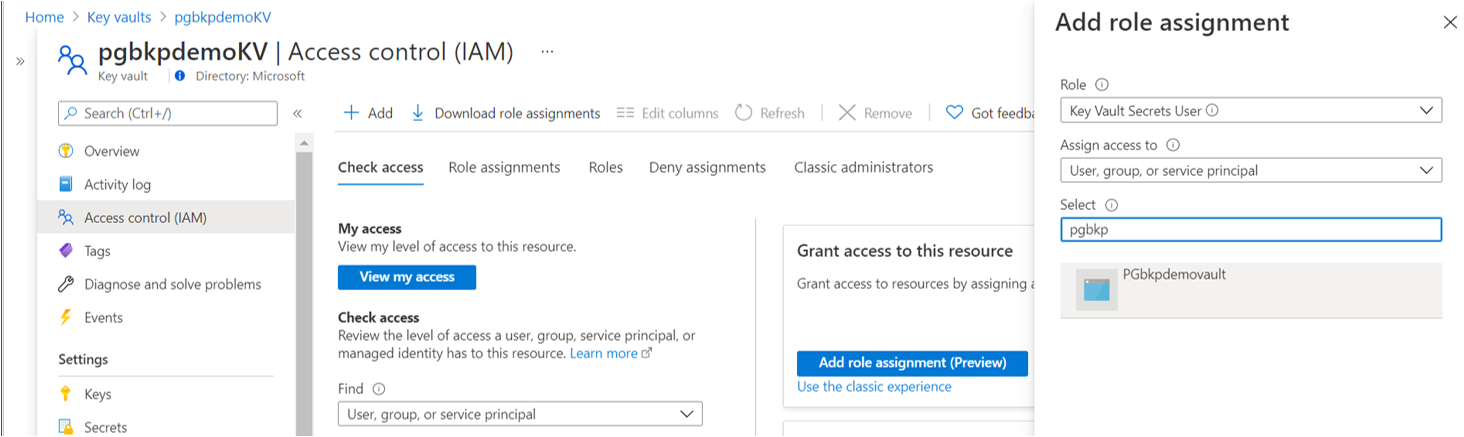Open the Deny assignments tab

[707, 167]
